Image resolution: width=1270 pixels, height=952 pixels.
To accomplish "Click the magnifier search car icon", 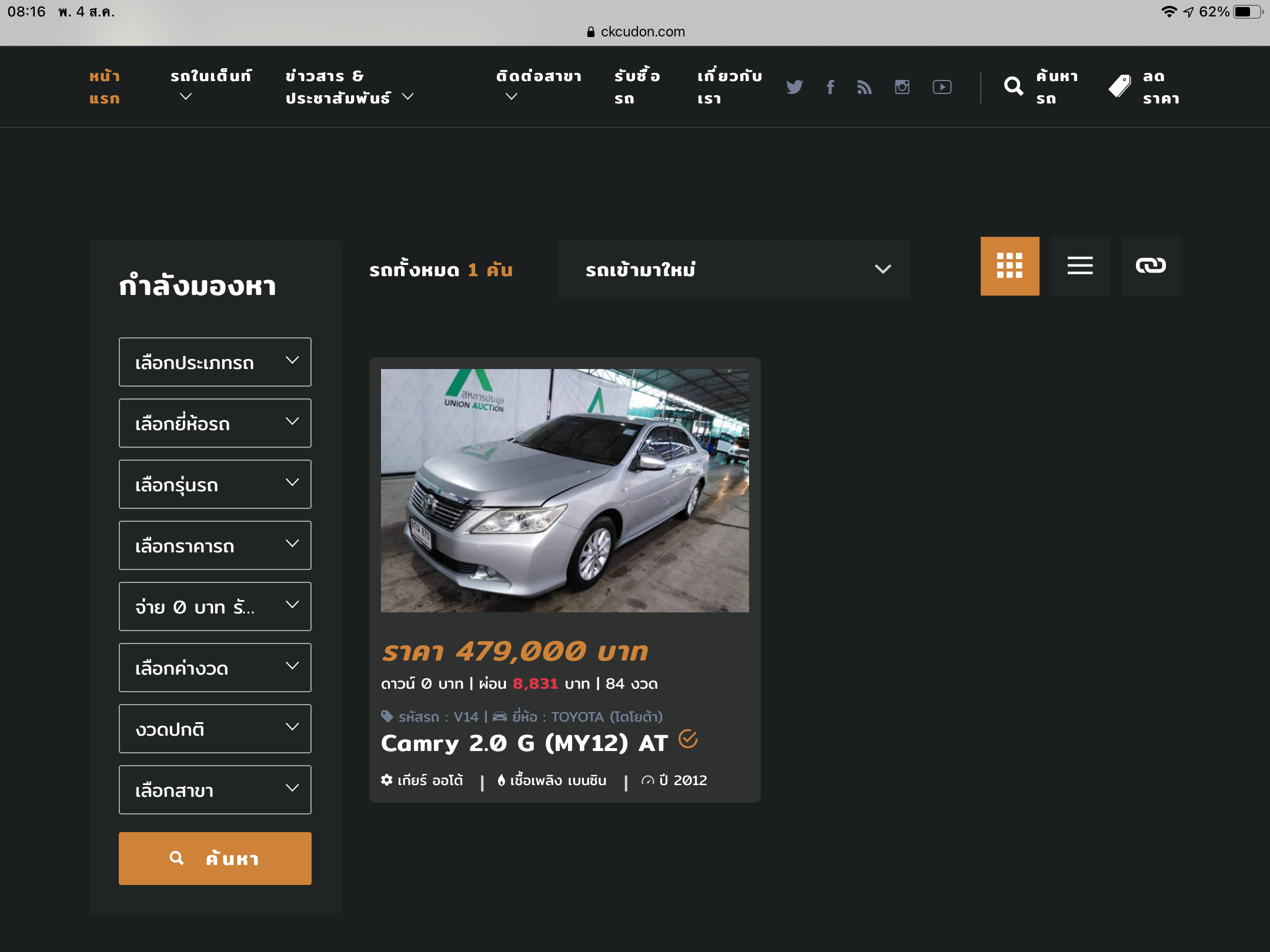I will click(1014, 87).
